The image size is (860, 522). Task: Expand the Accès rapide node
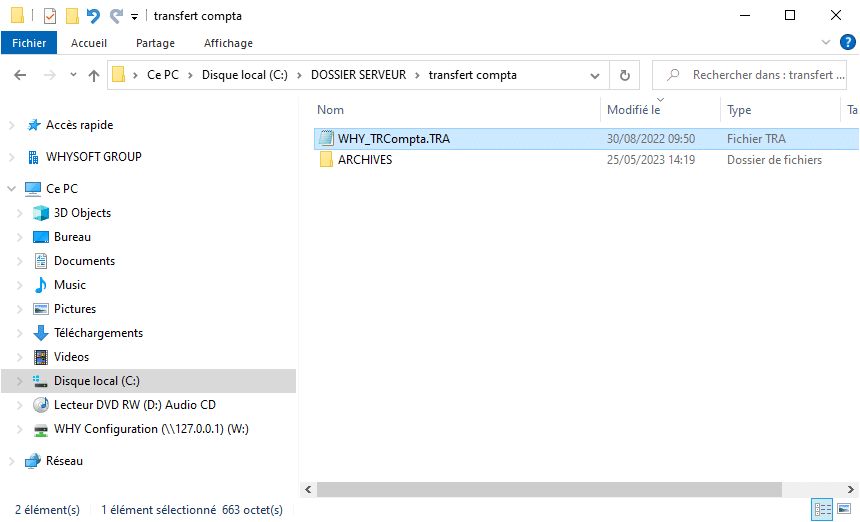12,126
